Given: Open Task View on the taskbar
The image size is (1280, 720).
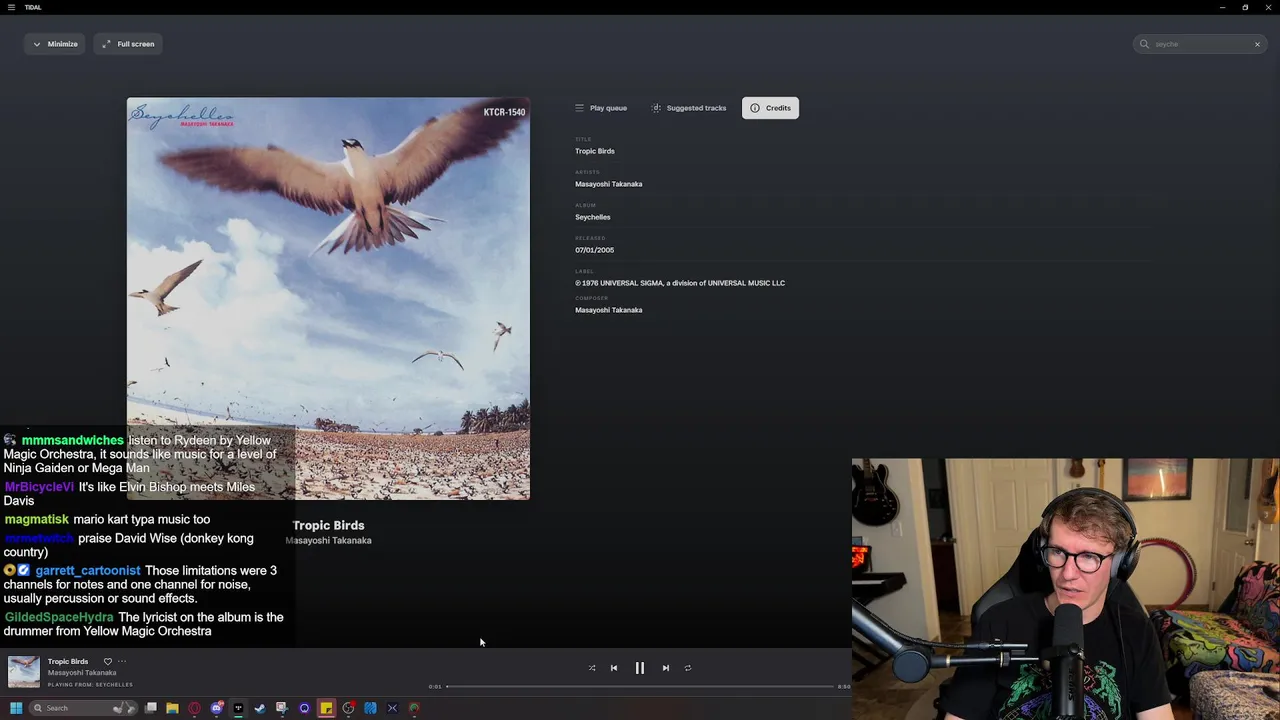Looking at the screenshot, I should tap(151, 708).
